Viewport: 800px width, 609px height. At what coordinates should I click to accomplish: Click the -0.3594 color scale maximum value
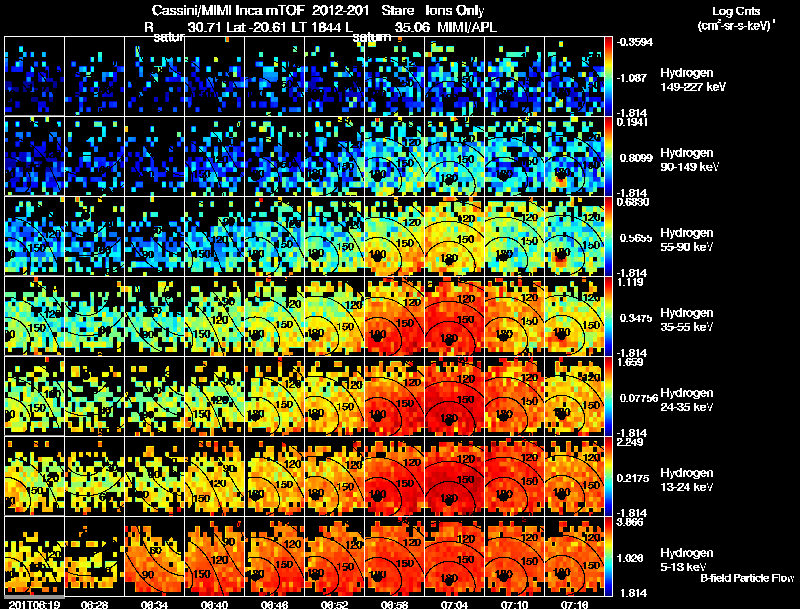(635, 42)
